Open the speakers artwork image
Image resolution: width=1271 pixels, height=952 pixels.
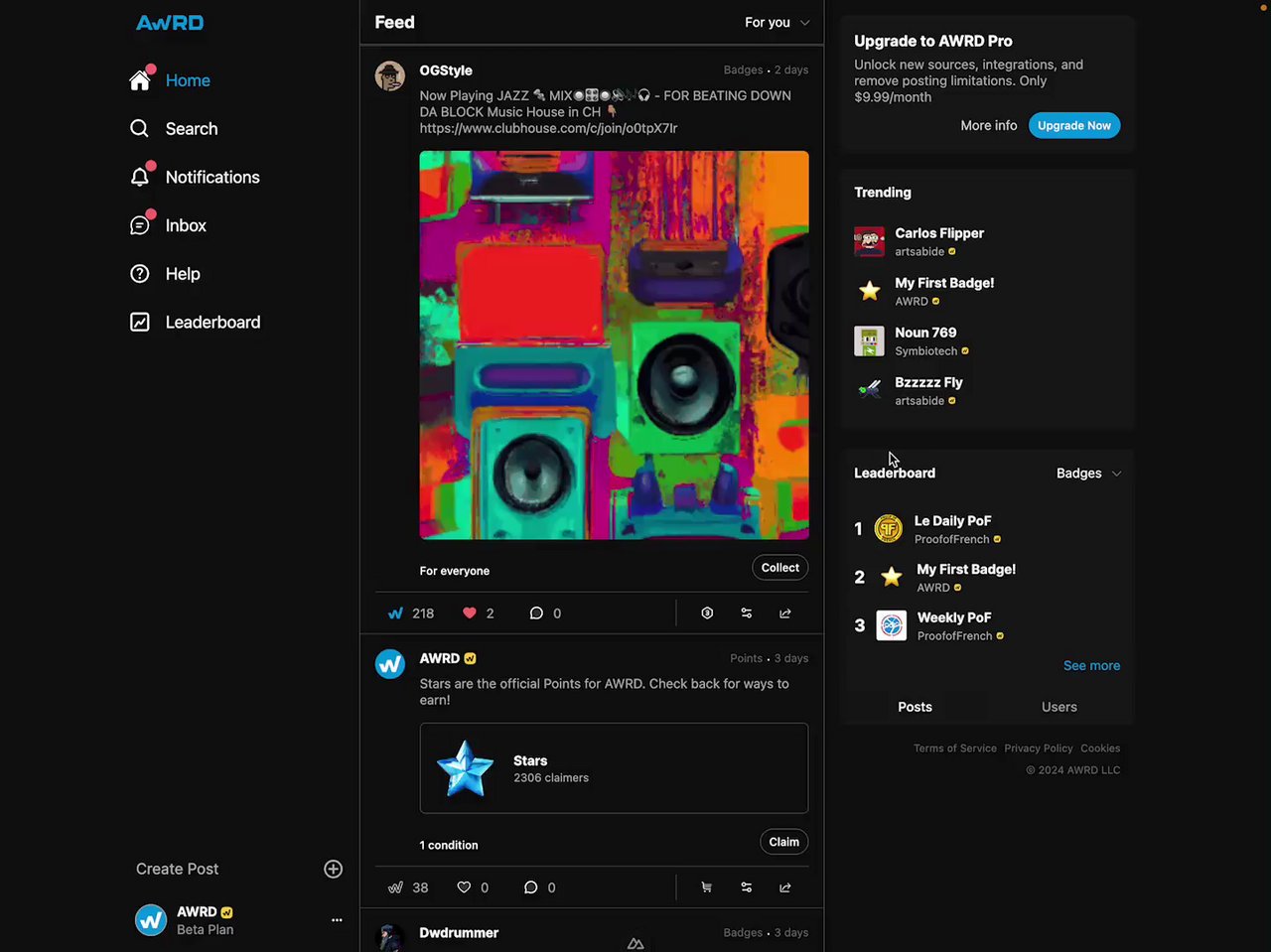click(x=614, y=345)
